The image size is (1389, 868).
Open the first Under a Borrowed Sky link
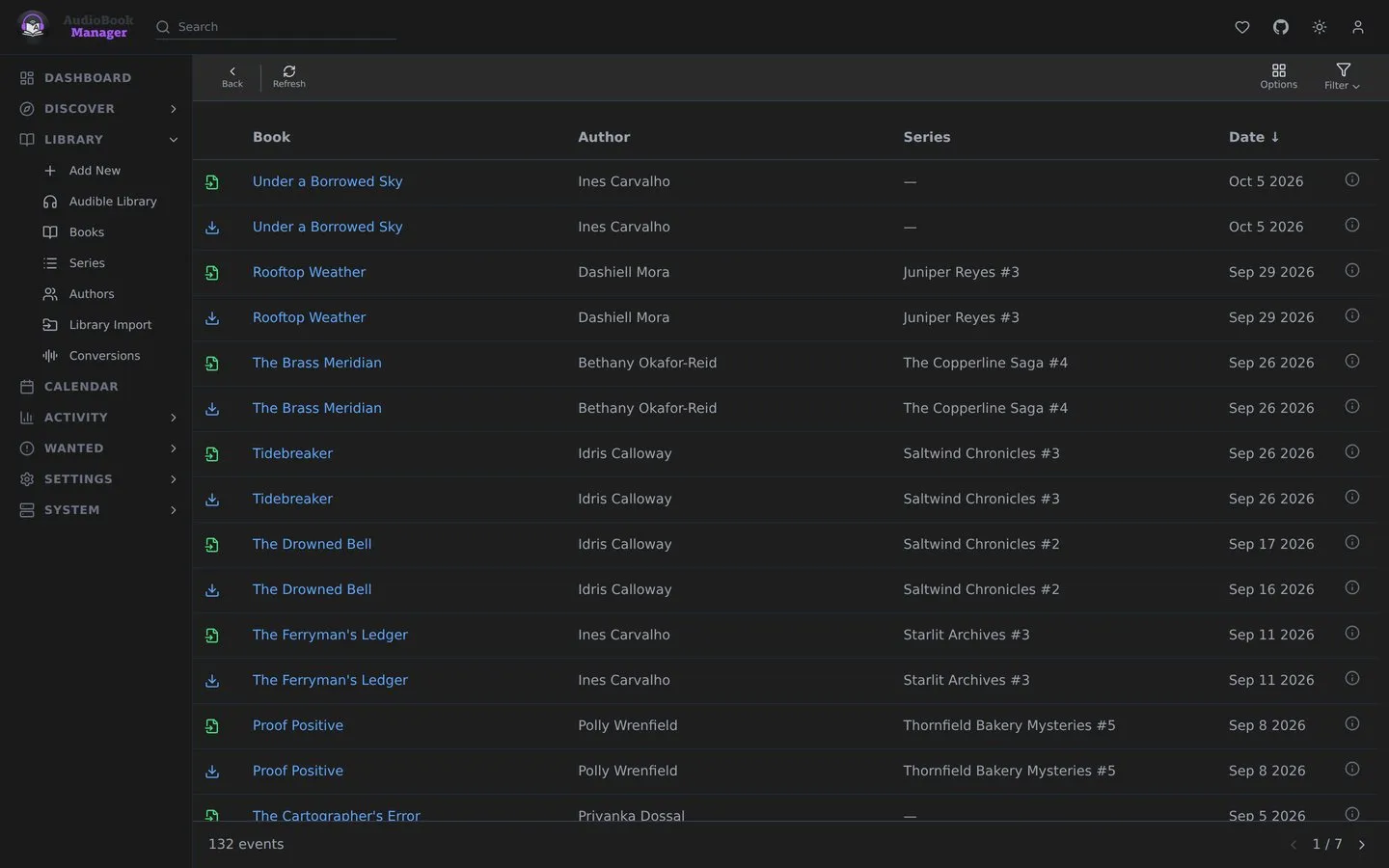(x=328, y=181)
